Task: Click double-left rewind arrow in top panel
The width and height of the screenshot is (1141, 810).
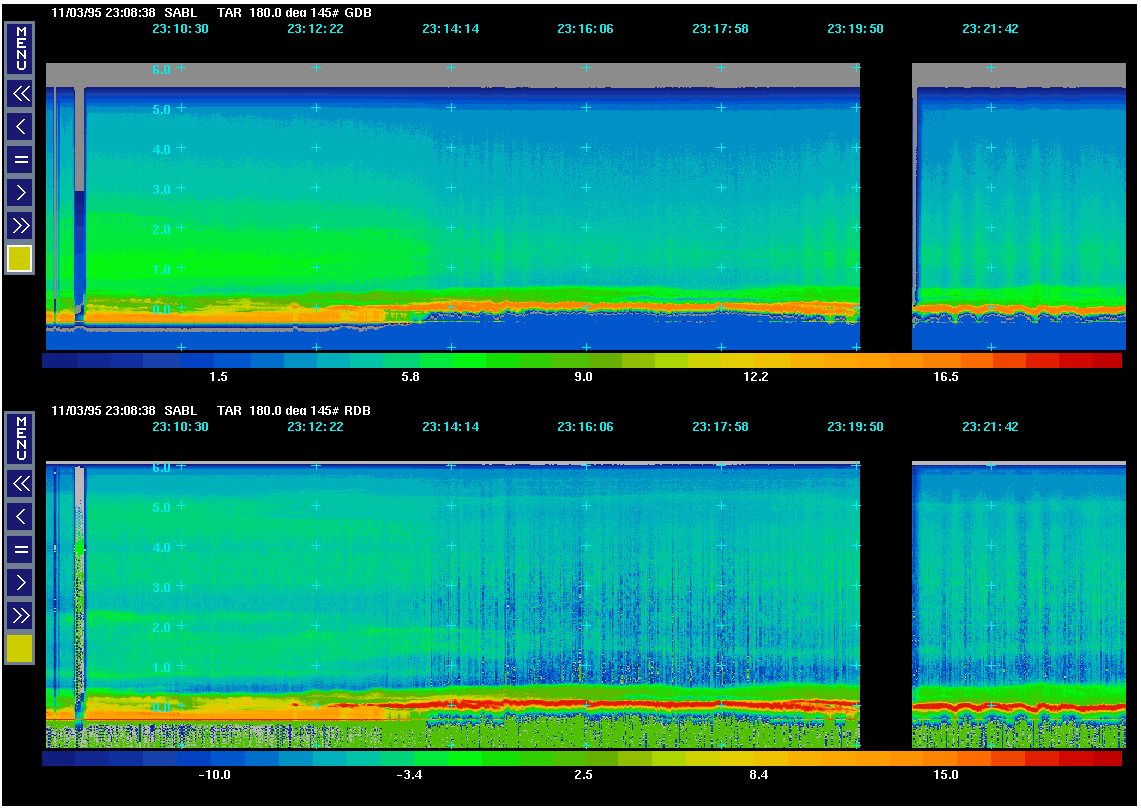Action: 20,94
